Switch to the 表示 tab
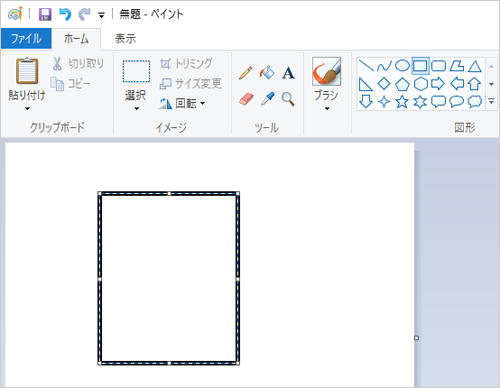This screenshot has width=500, height=388. pyautogui.click(x=125, y=39)
